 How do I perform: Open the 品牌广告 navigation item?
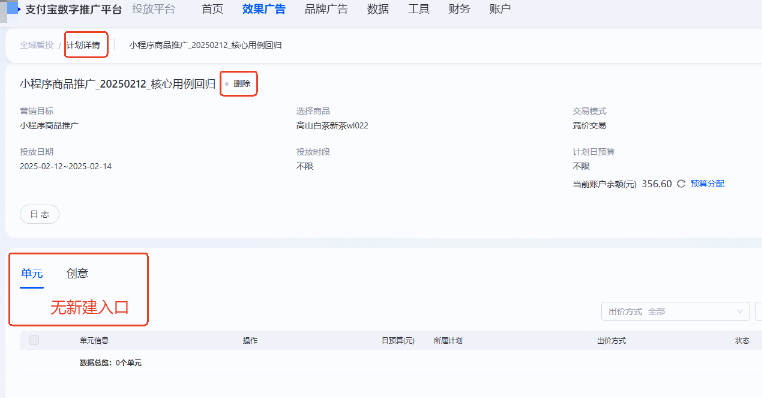[x=326, y=9]
